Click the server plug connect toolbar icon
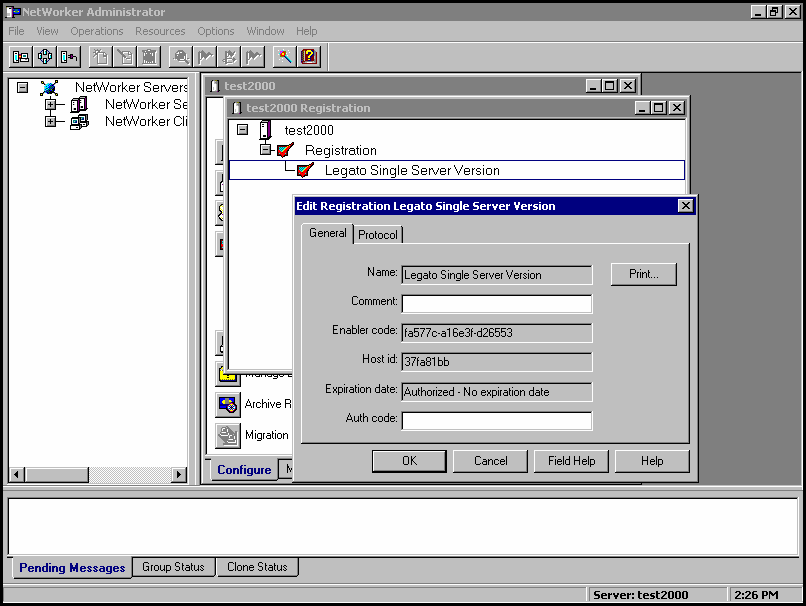 [69, 57]
